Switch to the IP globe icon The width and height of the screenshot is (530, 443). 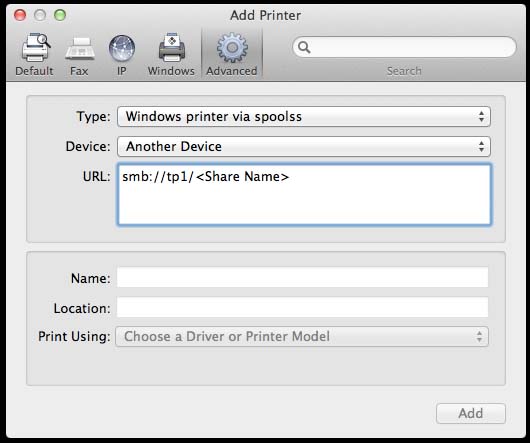[122, 49]
